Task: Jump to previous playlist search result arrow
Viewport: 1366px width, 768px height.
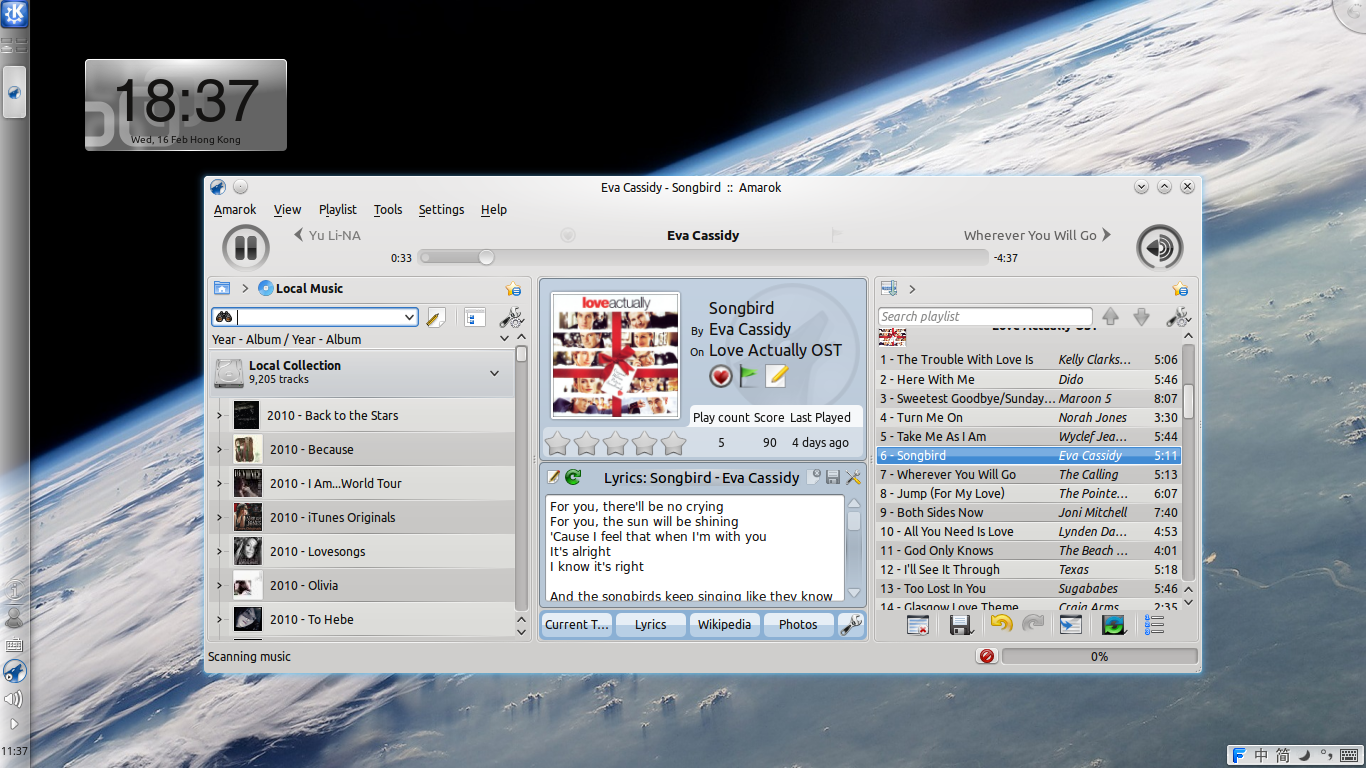Action: click(x=1110, y=317)
